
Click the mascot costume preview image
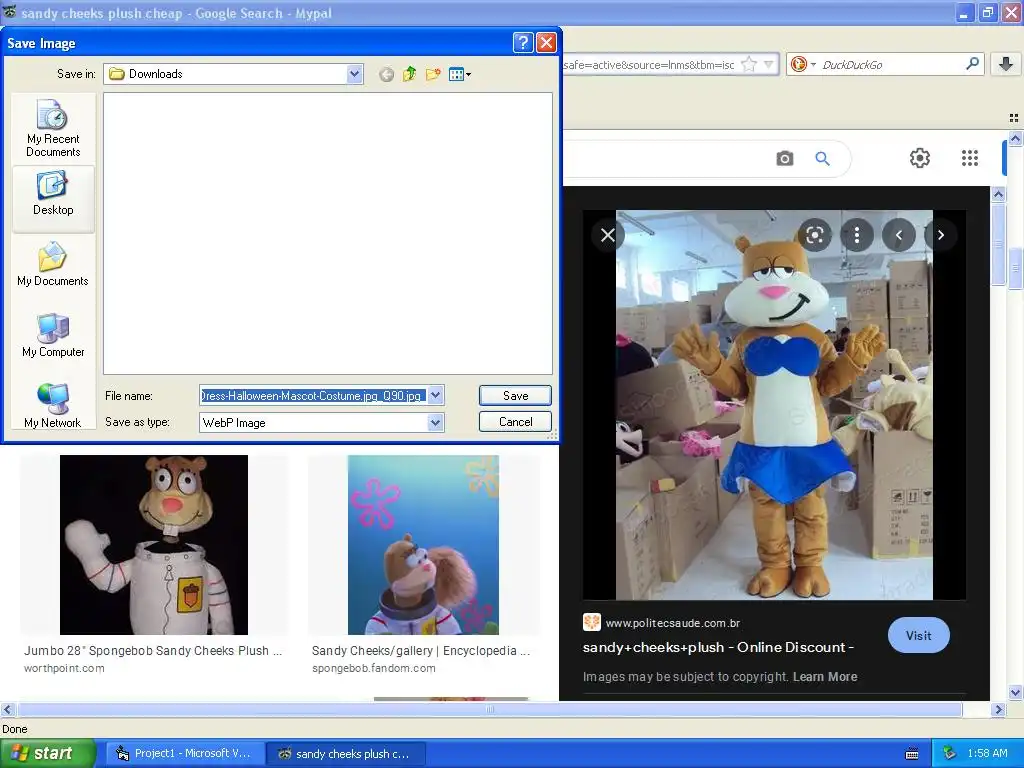pyautogui.click(x=774, y=405)
